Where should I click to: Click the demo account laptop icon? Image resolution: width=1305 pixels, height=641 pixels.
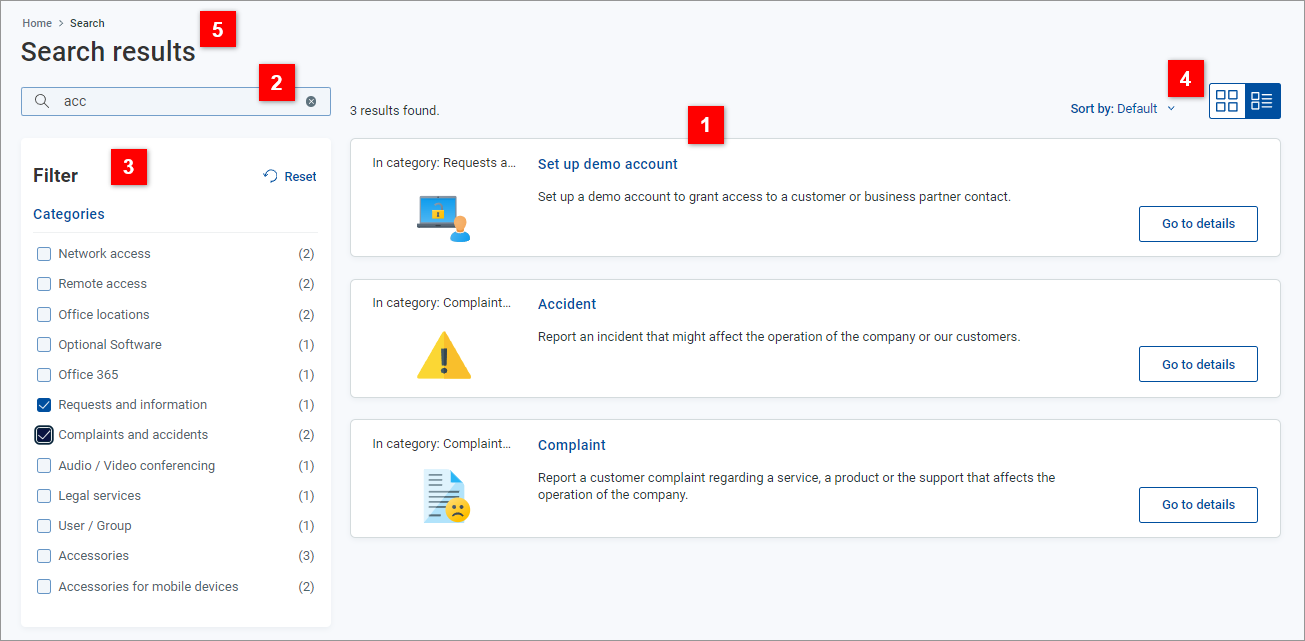click(443, 219)
